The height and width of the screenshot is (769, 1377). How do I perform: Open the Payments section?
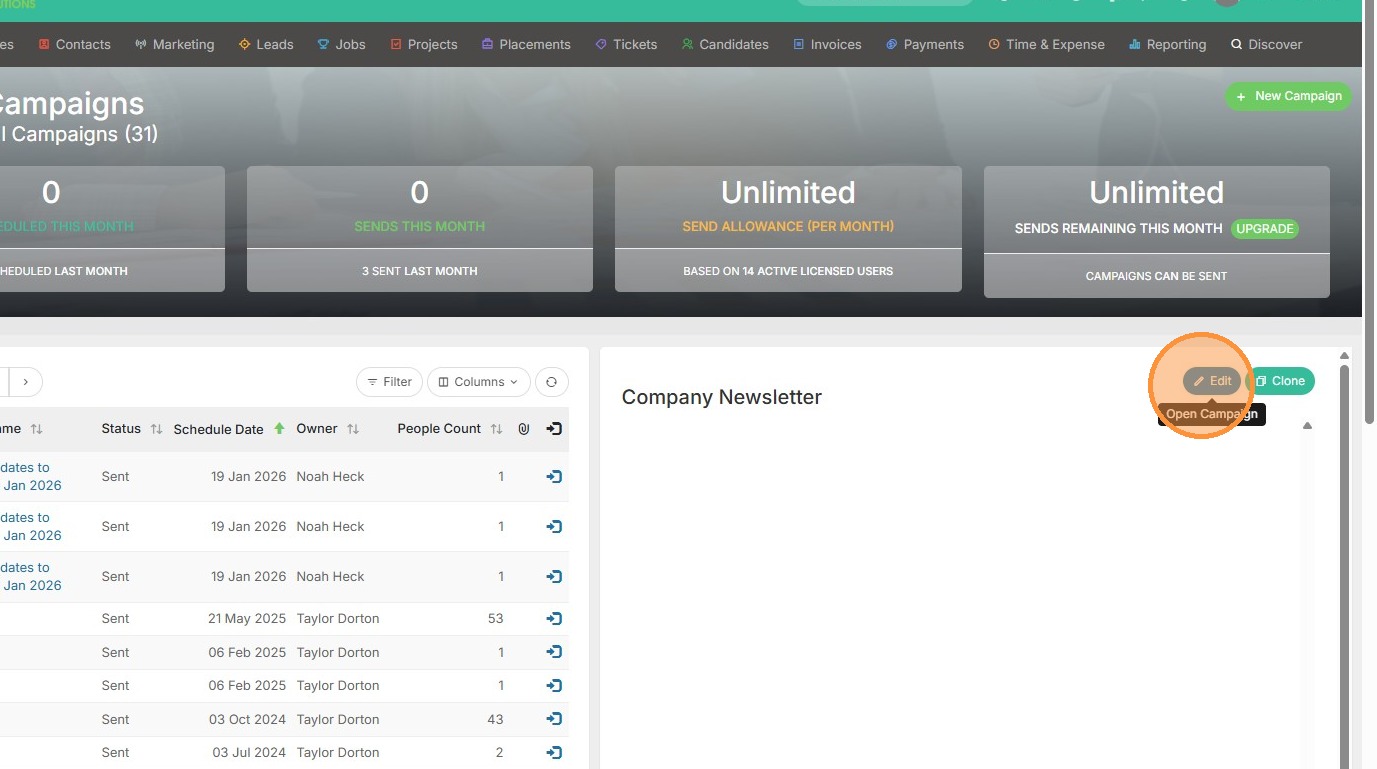tap(925, 44)
